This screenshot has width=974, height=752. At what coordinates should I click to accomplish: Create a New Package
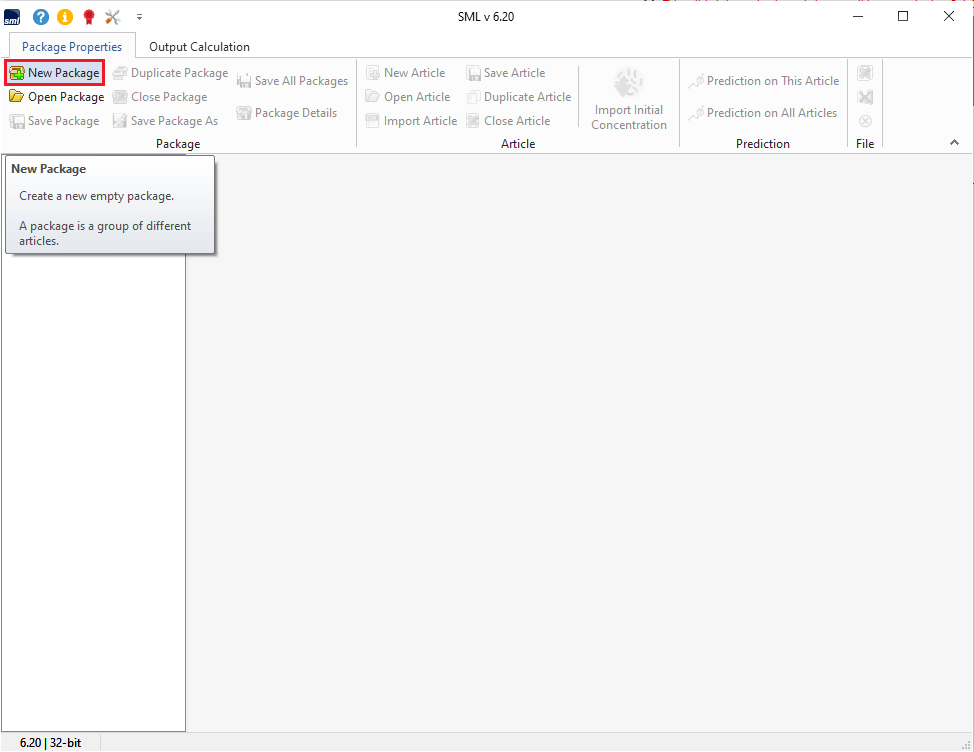(x=55, y=73)
